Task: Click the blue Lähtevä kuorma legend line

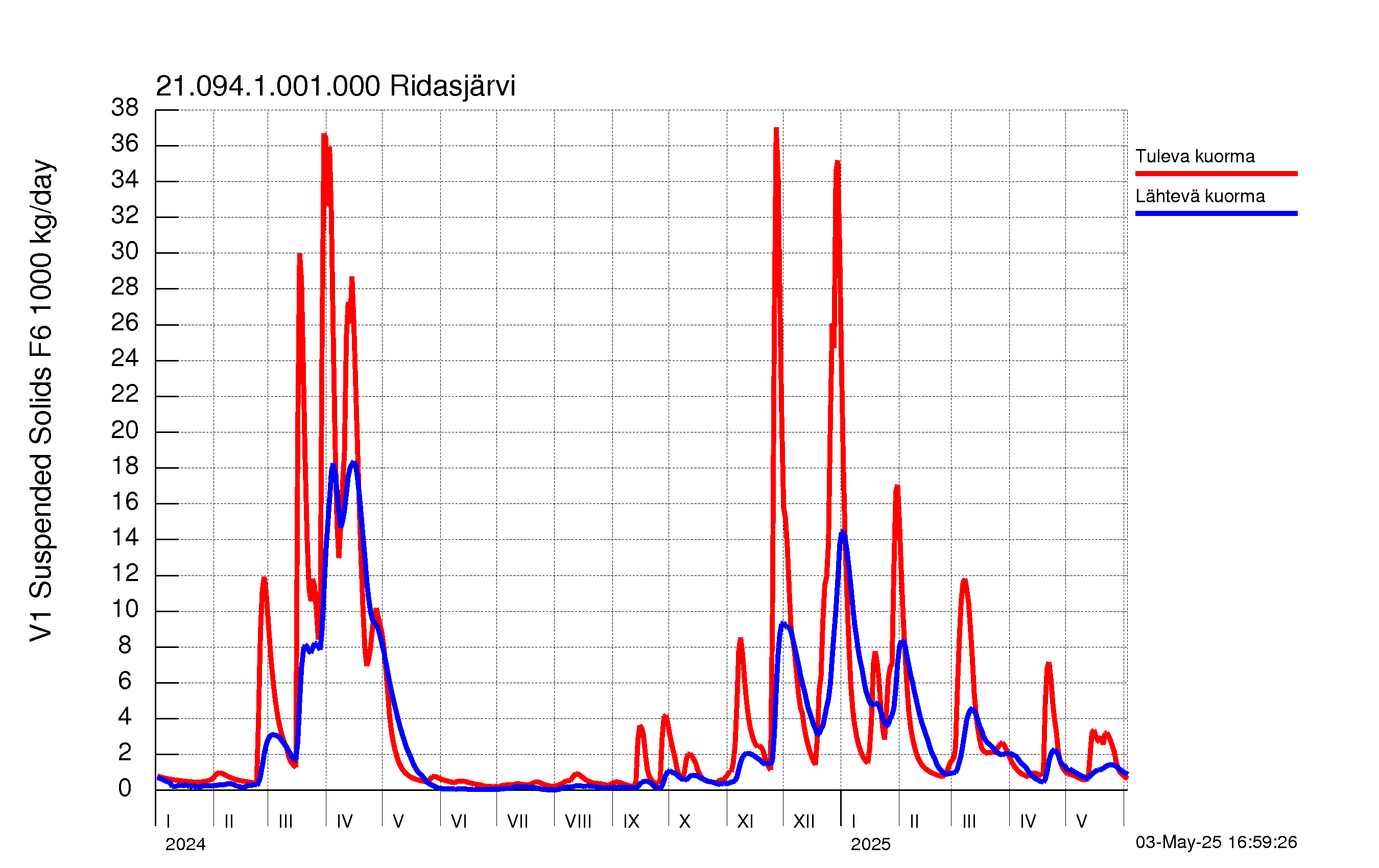Action: [x=1216, y=213]
